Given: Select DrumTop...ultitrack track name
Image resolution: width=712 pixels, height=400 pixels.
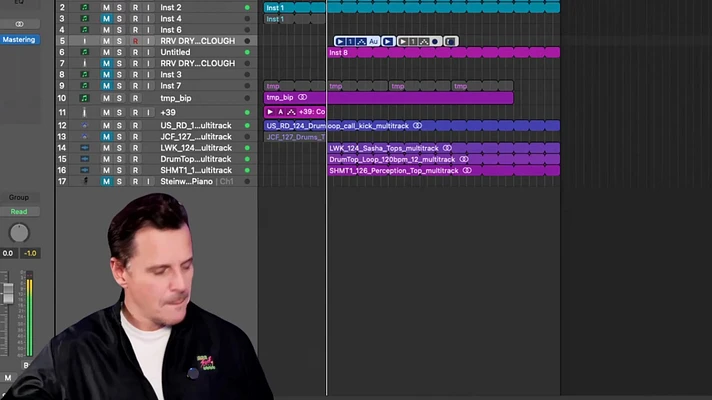Looking at the screenshot, I should point(196,159).
